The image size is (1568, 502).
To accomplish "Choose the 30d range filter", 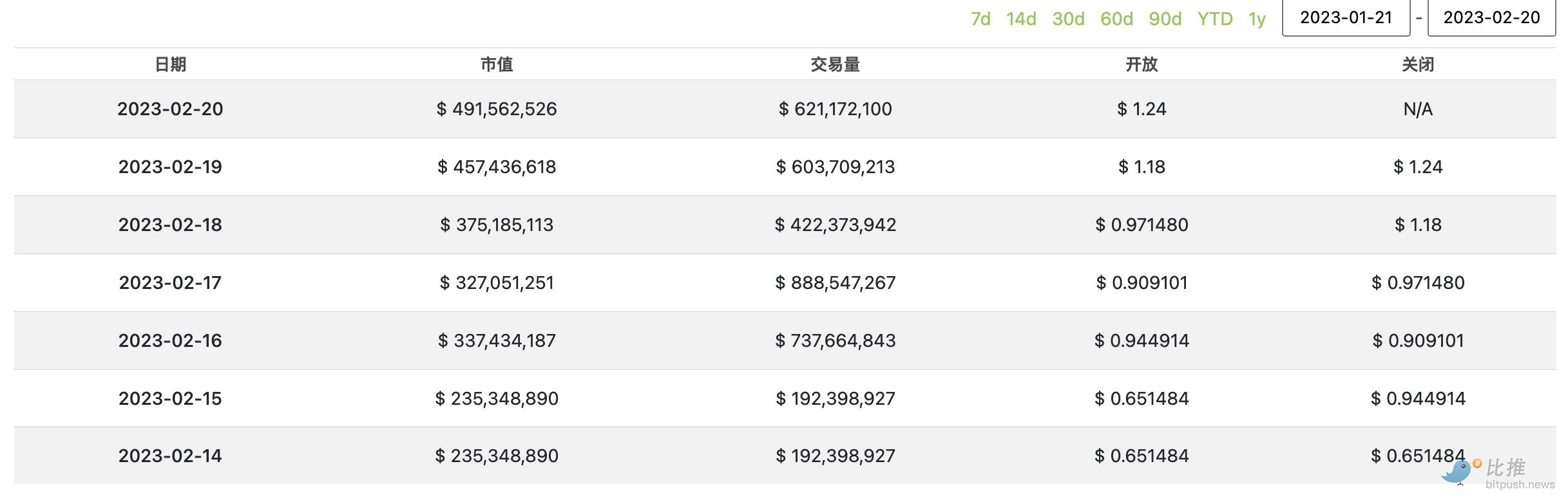I will coord(1068,19).
